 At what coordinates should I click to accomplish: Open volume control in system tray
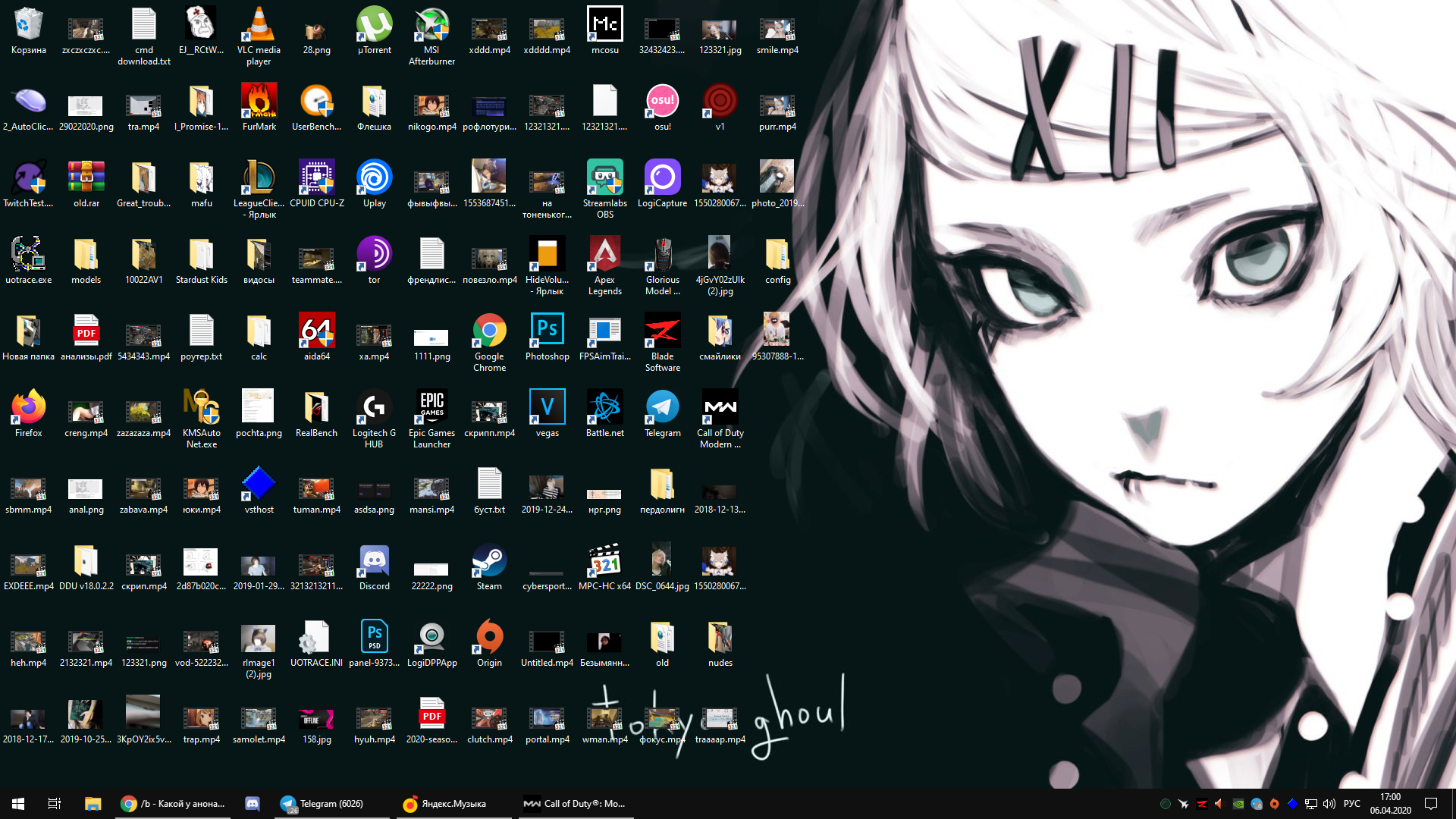point(1329,804)
